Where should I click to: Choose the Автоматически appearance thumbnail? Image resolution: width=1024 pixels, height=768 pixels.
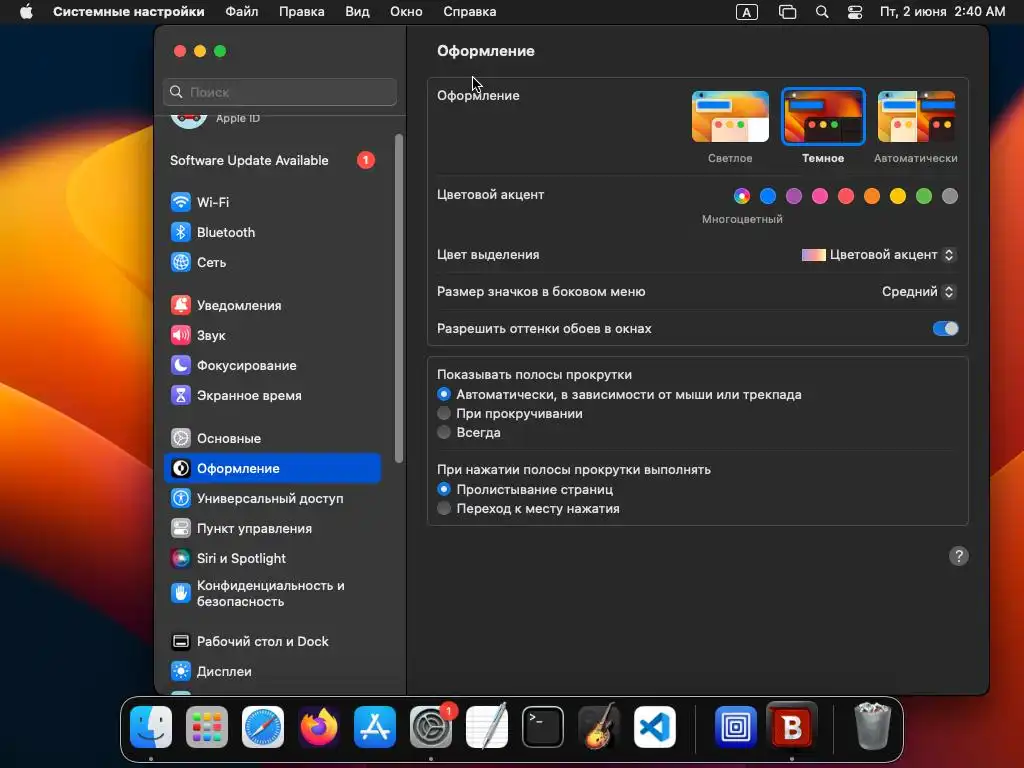pos(916,116)
